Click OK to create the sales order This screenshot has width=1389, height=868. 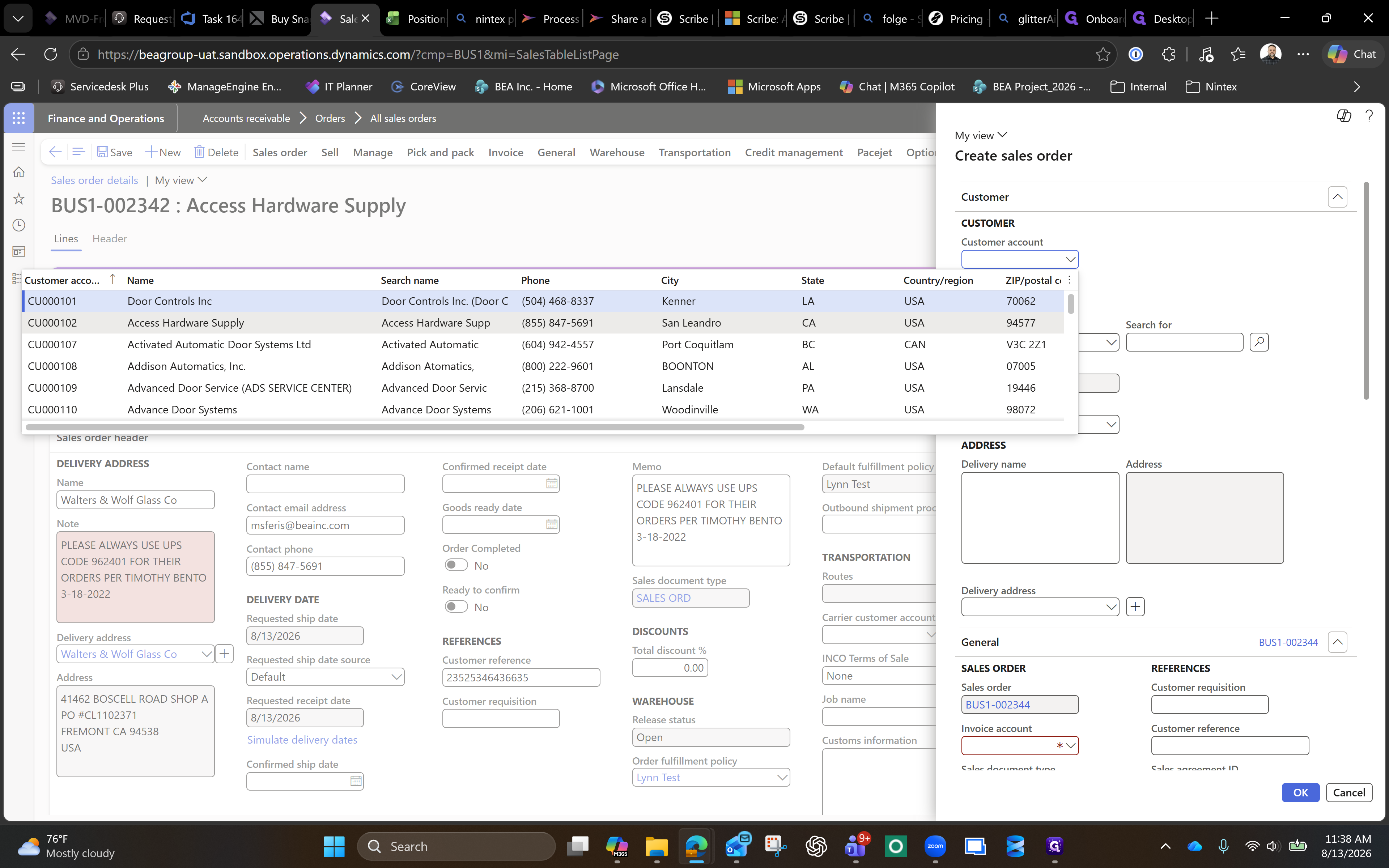[x=1300, y=792]
